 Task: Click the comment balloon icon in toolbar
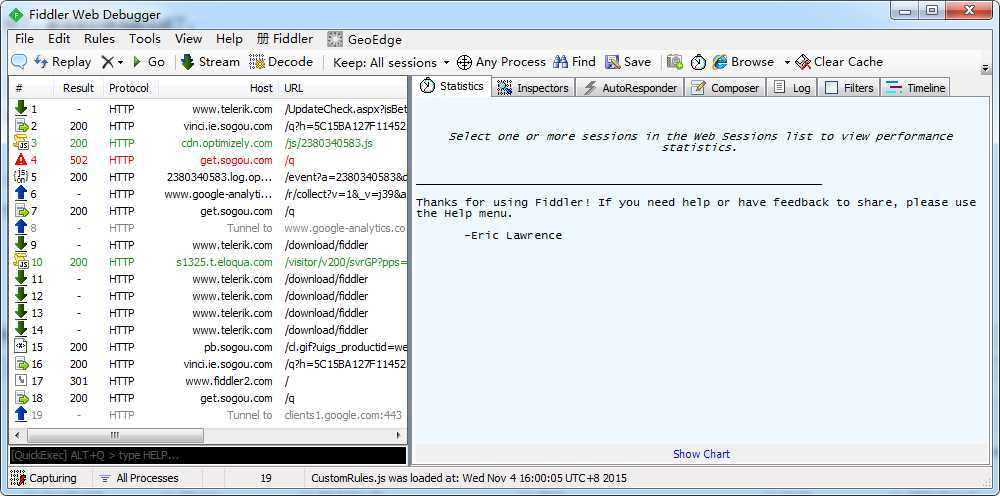pyautogui.click(x=19, y=62)
